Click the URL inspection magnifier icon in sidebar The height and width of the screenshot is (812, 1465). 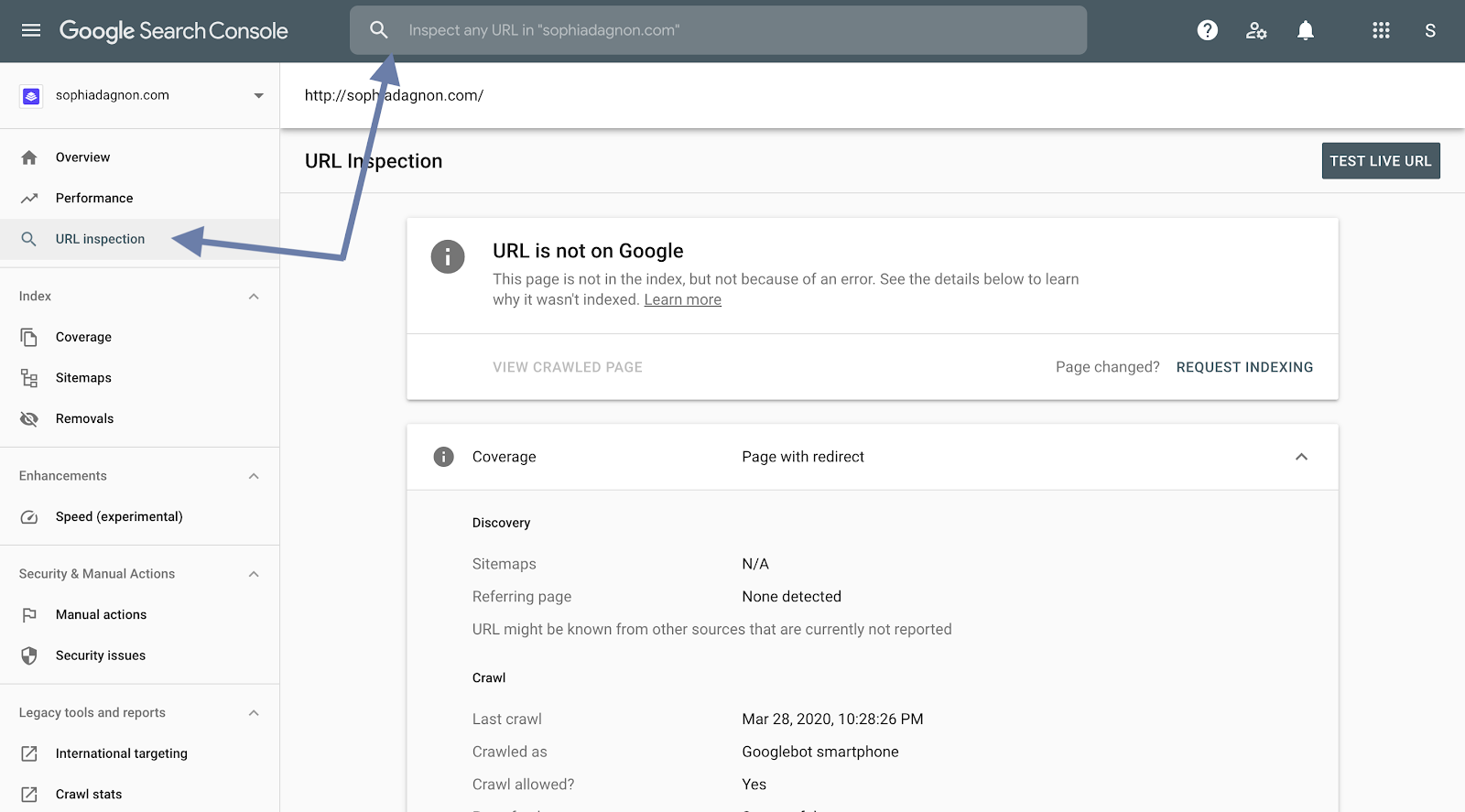(x=29, y=239)
